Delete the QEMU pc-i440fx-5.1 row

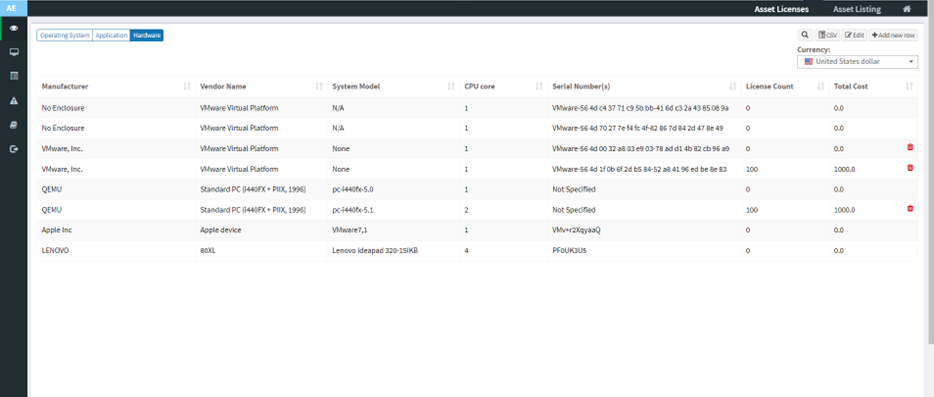click(x=910, y=209)
